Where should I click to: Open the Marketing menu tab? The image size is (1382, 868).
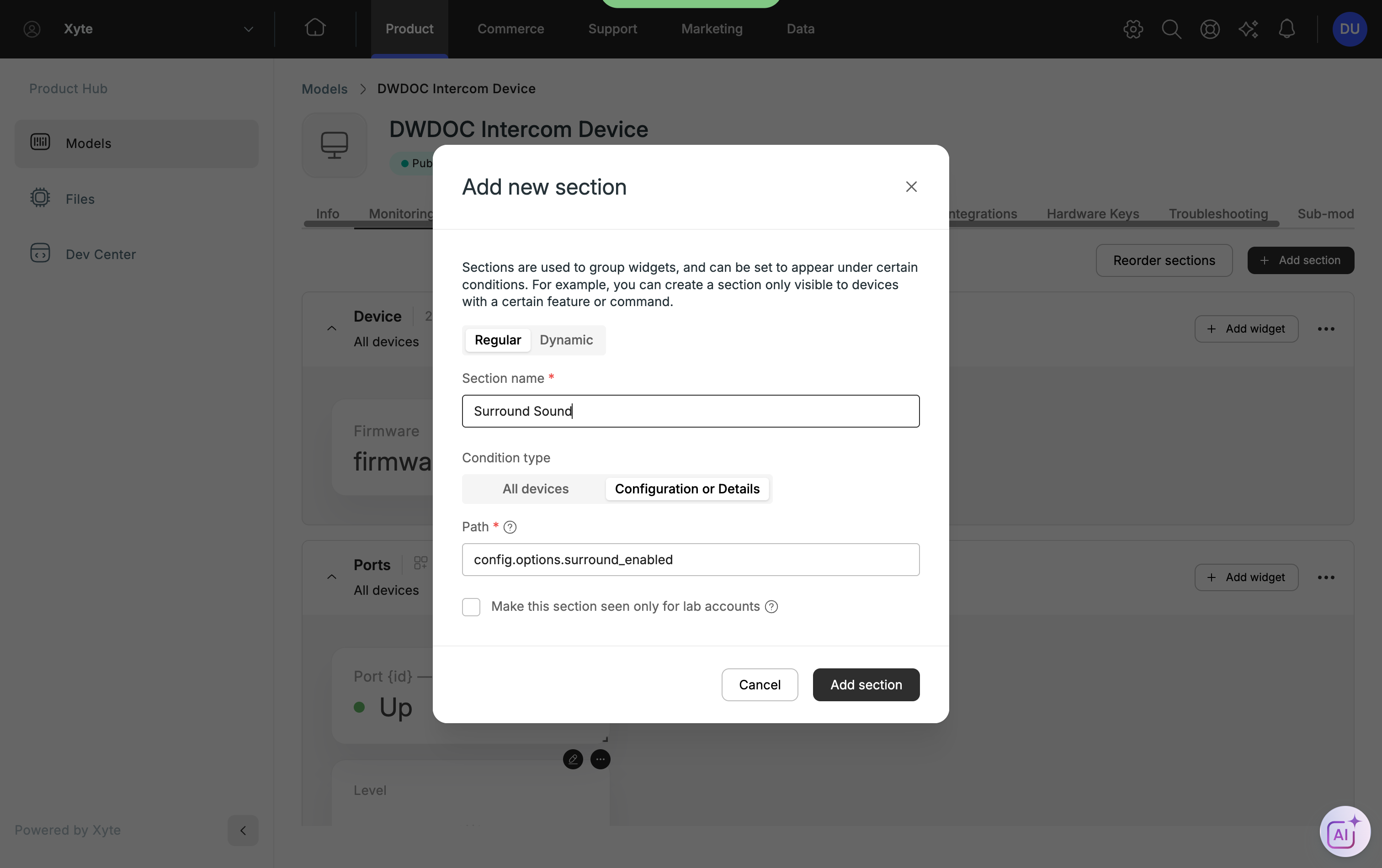[x=712, y=29]
